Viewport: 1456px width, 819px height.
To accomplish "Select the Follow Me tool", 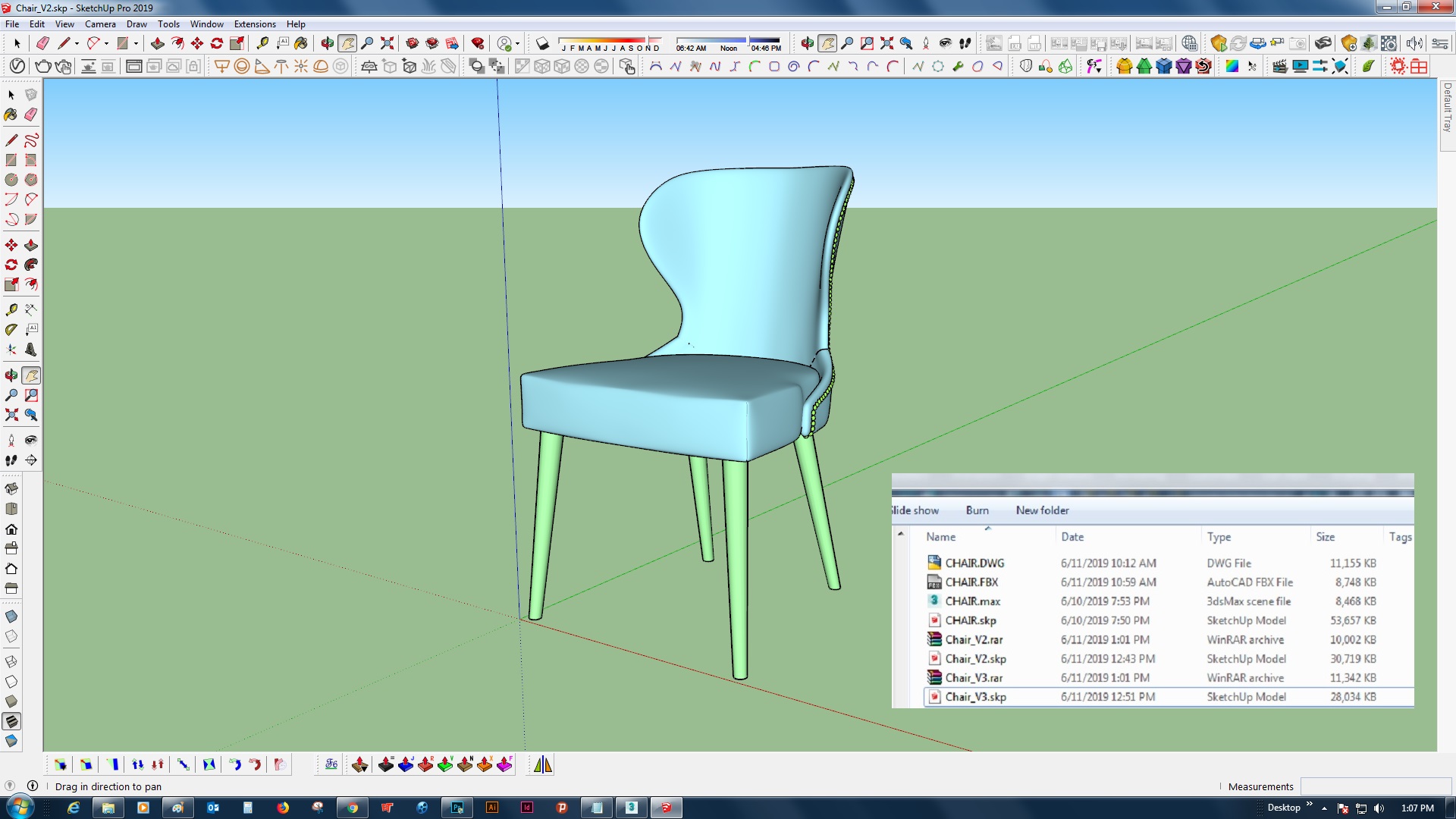I will [31, 265].
